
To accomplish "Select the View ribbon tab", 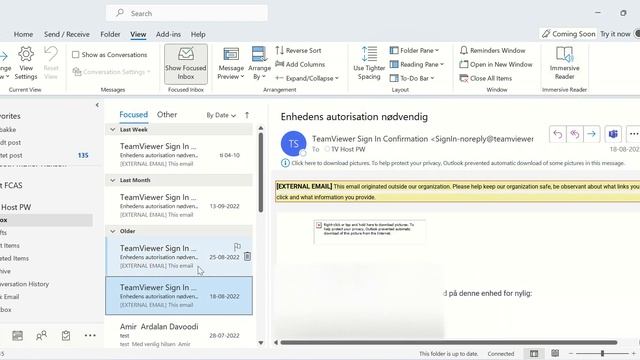I will point(138,34).
